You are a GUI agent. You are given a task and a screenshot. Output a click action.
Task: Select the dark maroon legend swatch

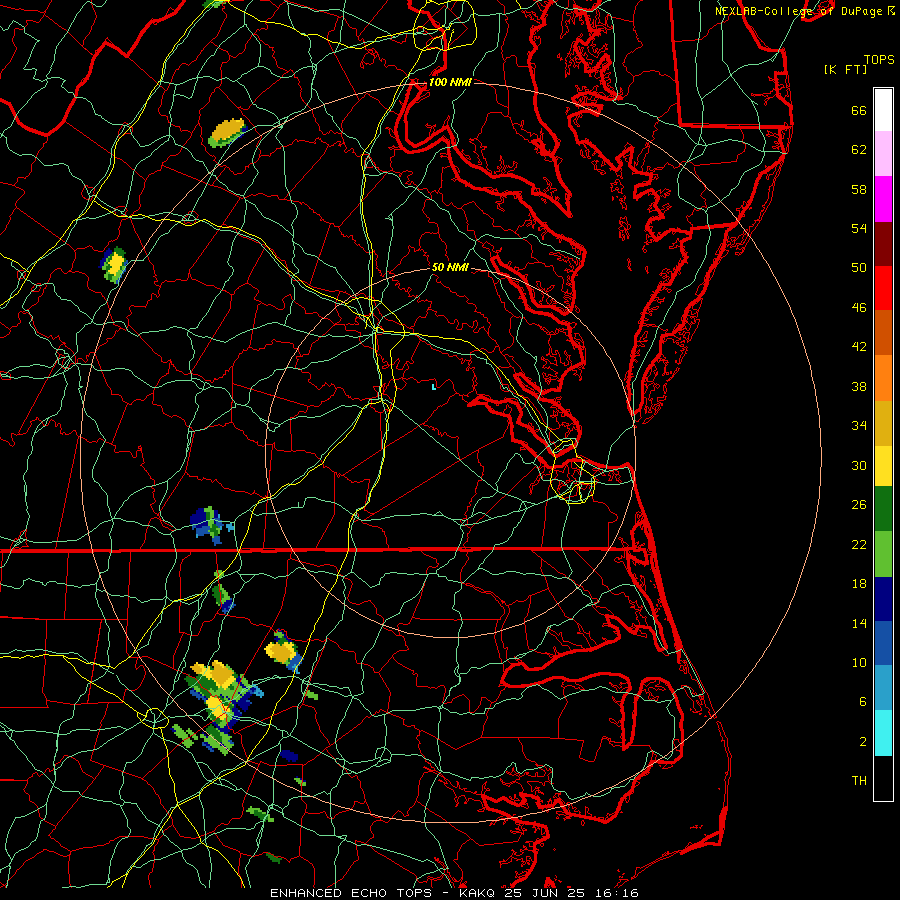883,244
